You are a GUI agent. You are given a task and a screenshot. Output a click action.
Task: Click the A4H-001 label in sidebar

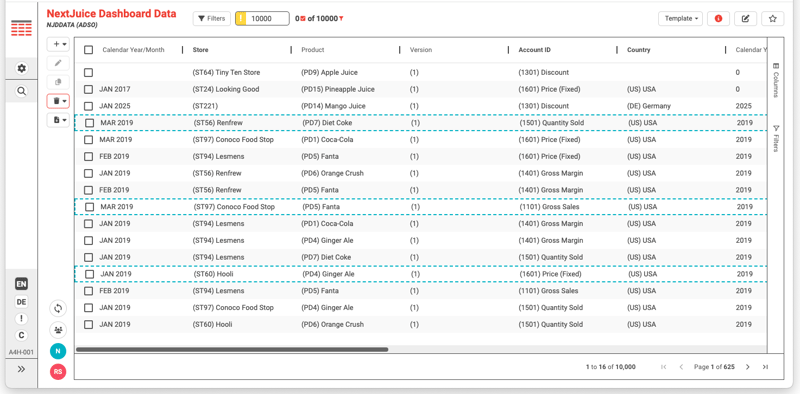21,352
